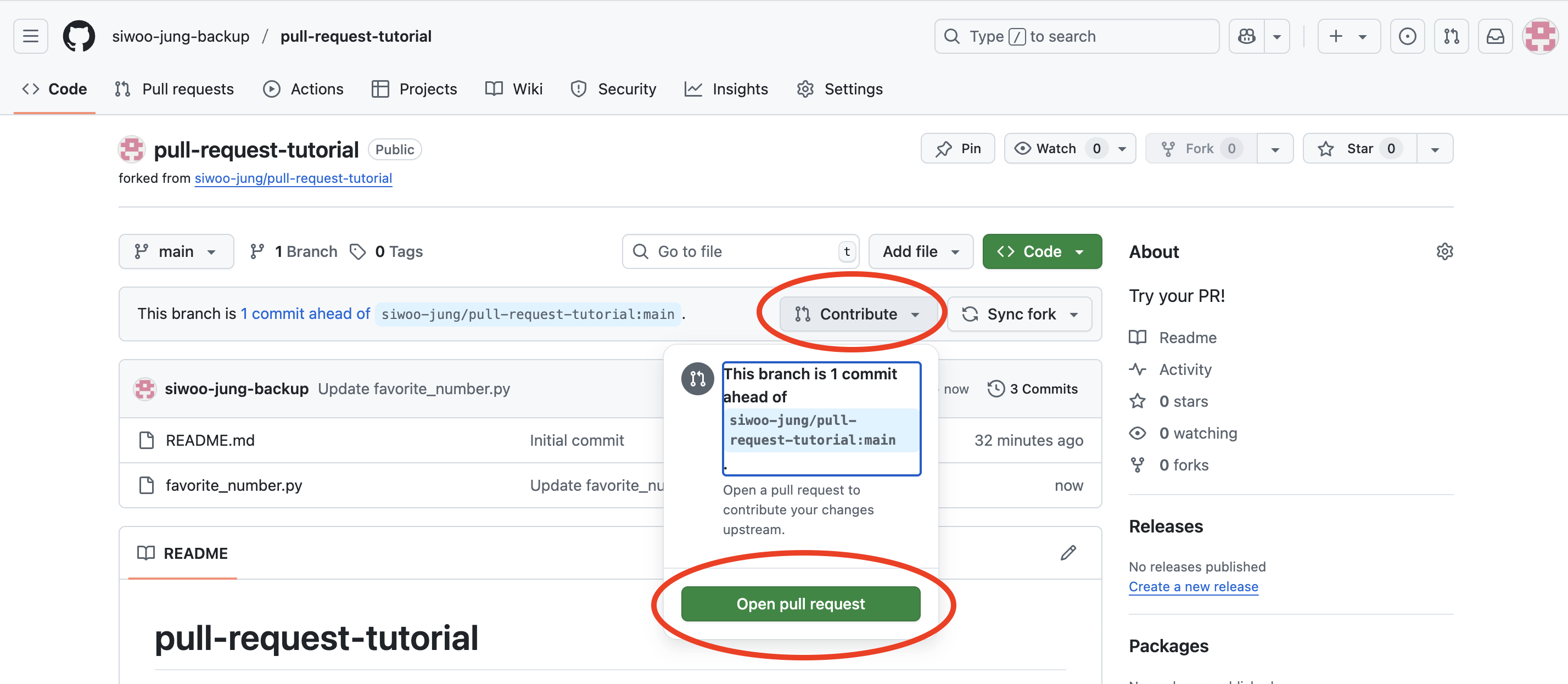The height and width of the screenshot is (684, 1568).
Task: Click the favorite_number.py file icon
Action: pos(146,485)
